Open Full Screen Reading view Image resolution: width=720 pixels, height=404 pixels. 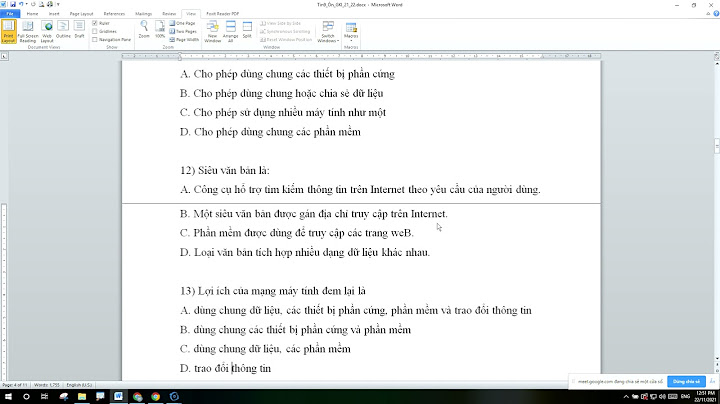28,31
